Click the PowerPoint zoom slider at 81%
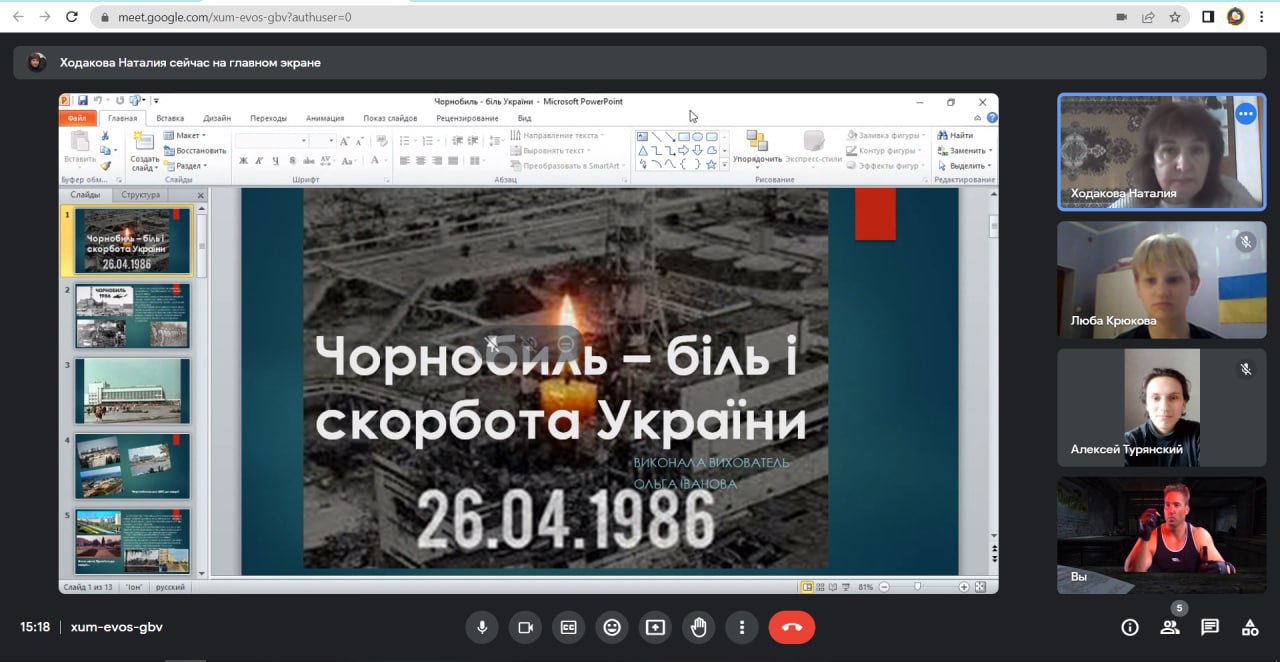This screenshot has width=1280, height=662. click(x=917, y=587)
